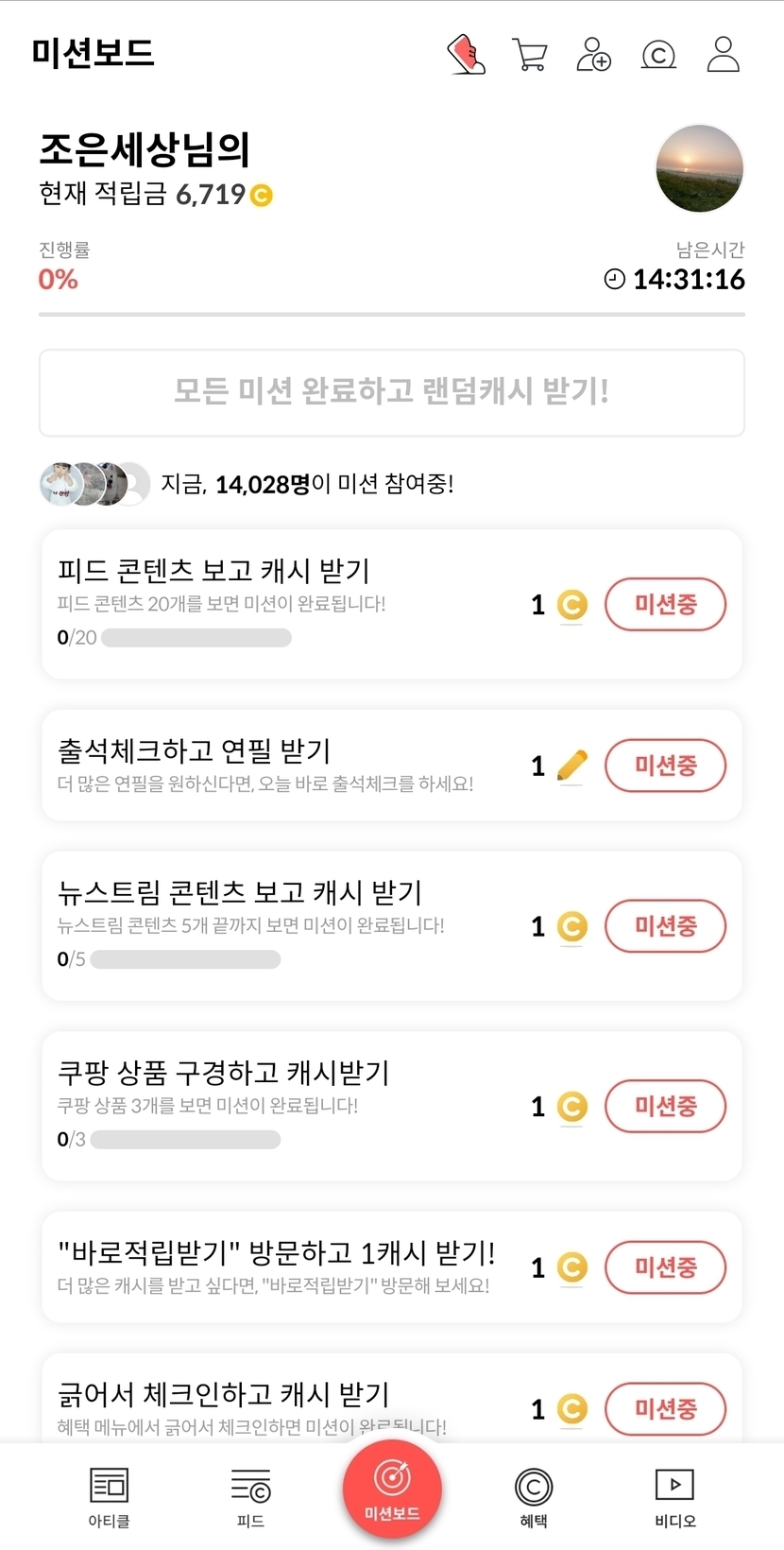Tap the pencil reward icon
Viewport: 784px width, 1550px height.
[x=572, y=766]
